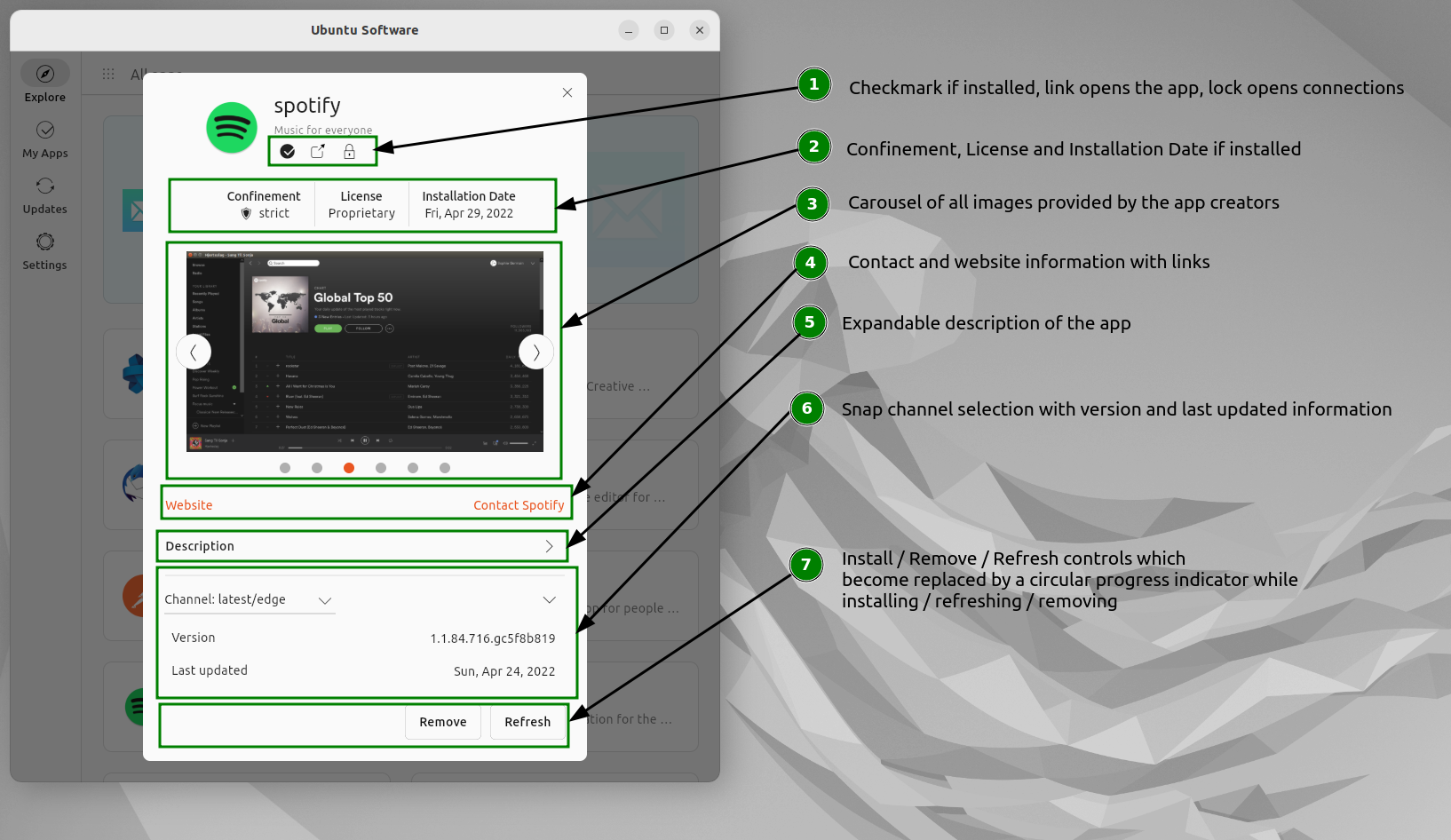Click the strict confinement shield icon
The width and height of the screenshot is (1451, 840).
click(247, 213)
